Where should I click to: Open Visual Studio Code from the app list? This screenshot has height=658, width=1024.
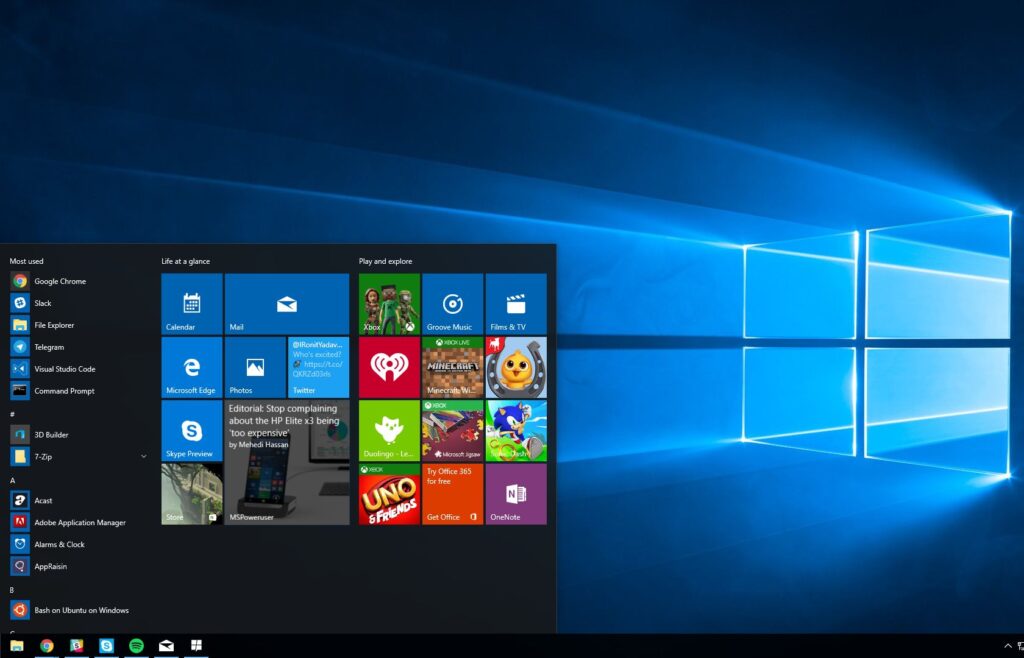tap(78, 369)
